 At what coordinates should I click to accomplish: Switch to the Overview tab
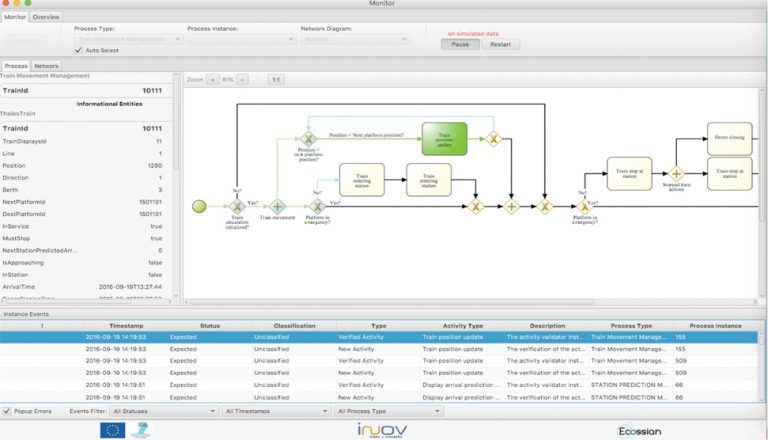click(x=45, y=17)
